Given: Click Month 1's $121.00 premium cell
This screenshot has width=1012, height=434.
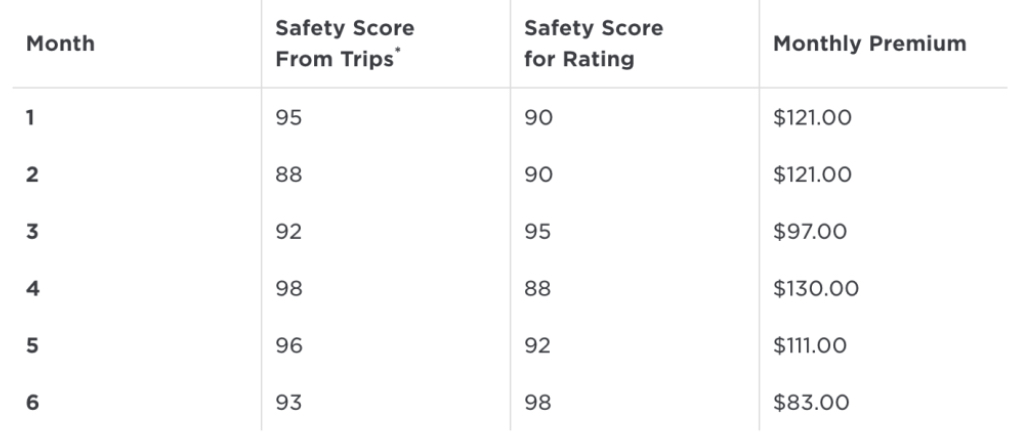Looking at the screenshot, I should pos(812,118).
